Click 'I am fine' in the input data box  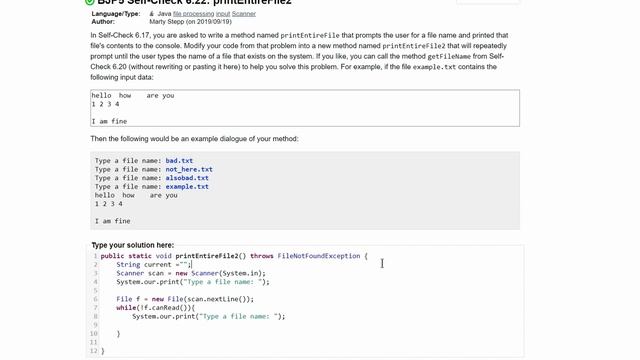pos(109,121)
